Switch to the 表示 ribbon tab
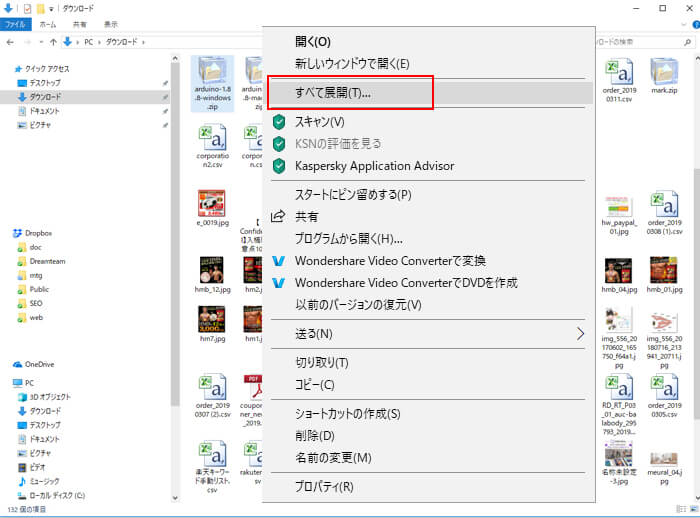 [110, 24]
